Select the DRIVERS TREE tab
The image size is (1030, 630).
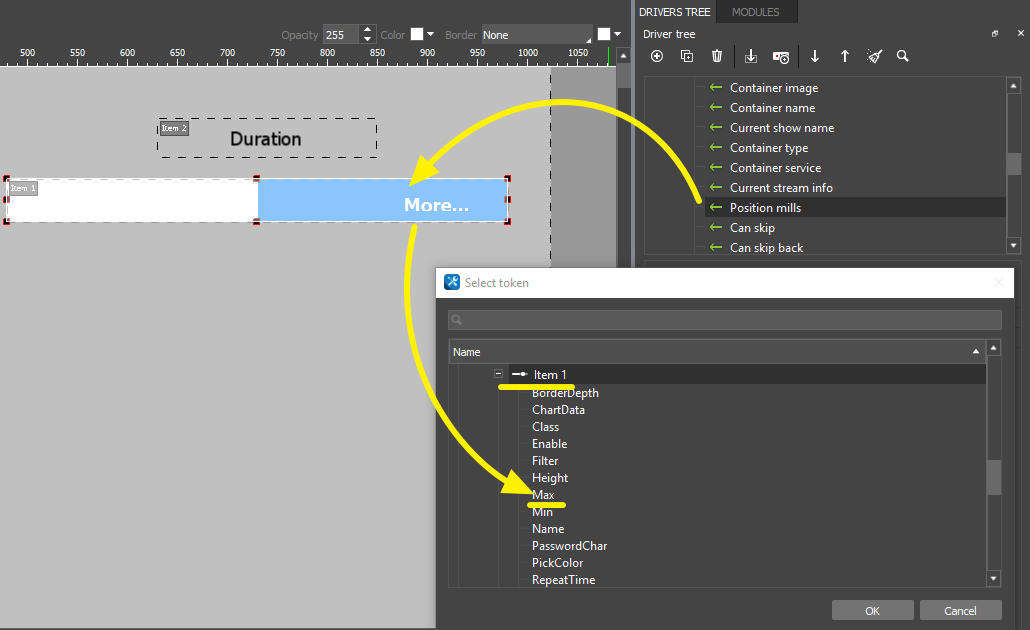(x=674, y=12)
